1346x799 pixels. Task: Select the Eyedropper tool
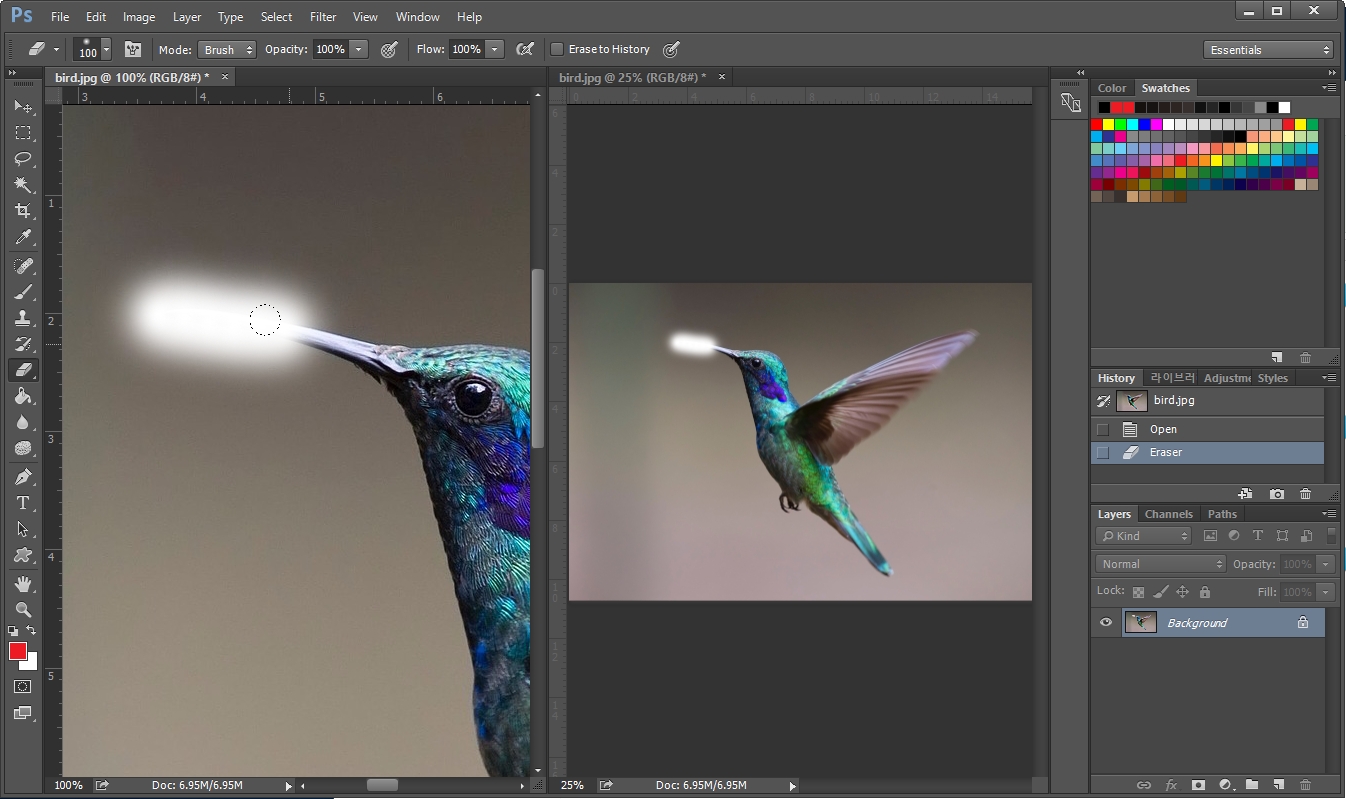[x=23, y=237]
